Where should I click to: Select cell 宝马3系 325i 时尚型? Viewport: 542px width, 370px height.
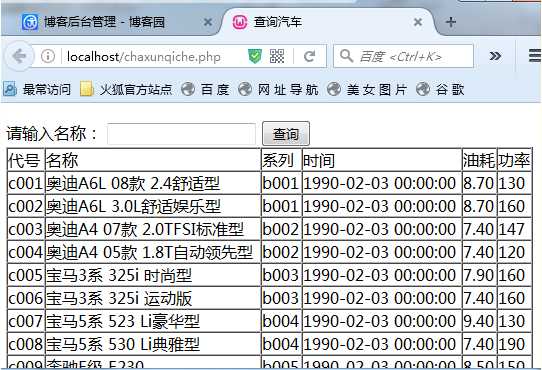coord(153,275)
